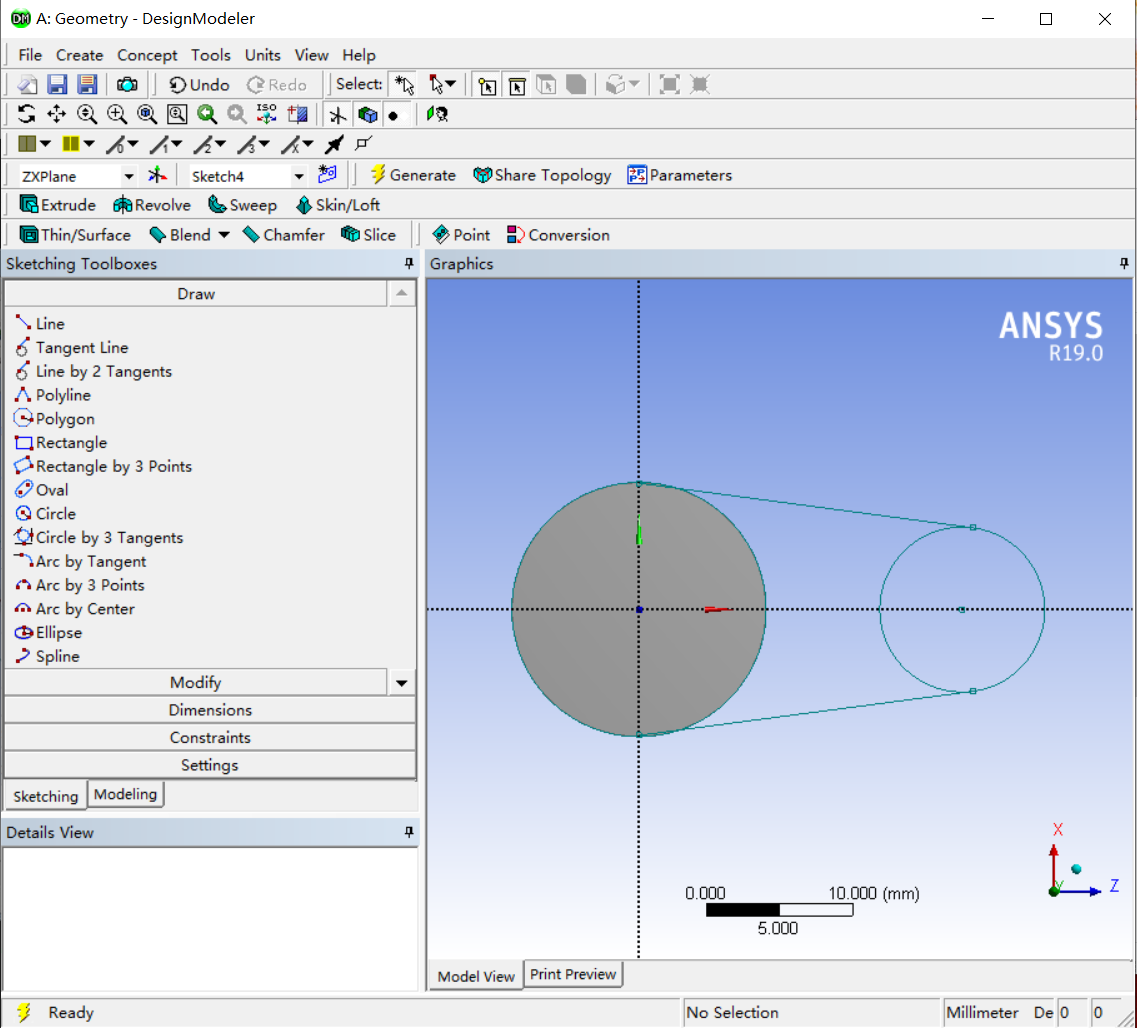Open the Sketch4 sketch dropdown
Viewport: 1137px width, 1028px height.
[299, 176]
